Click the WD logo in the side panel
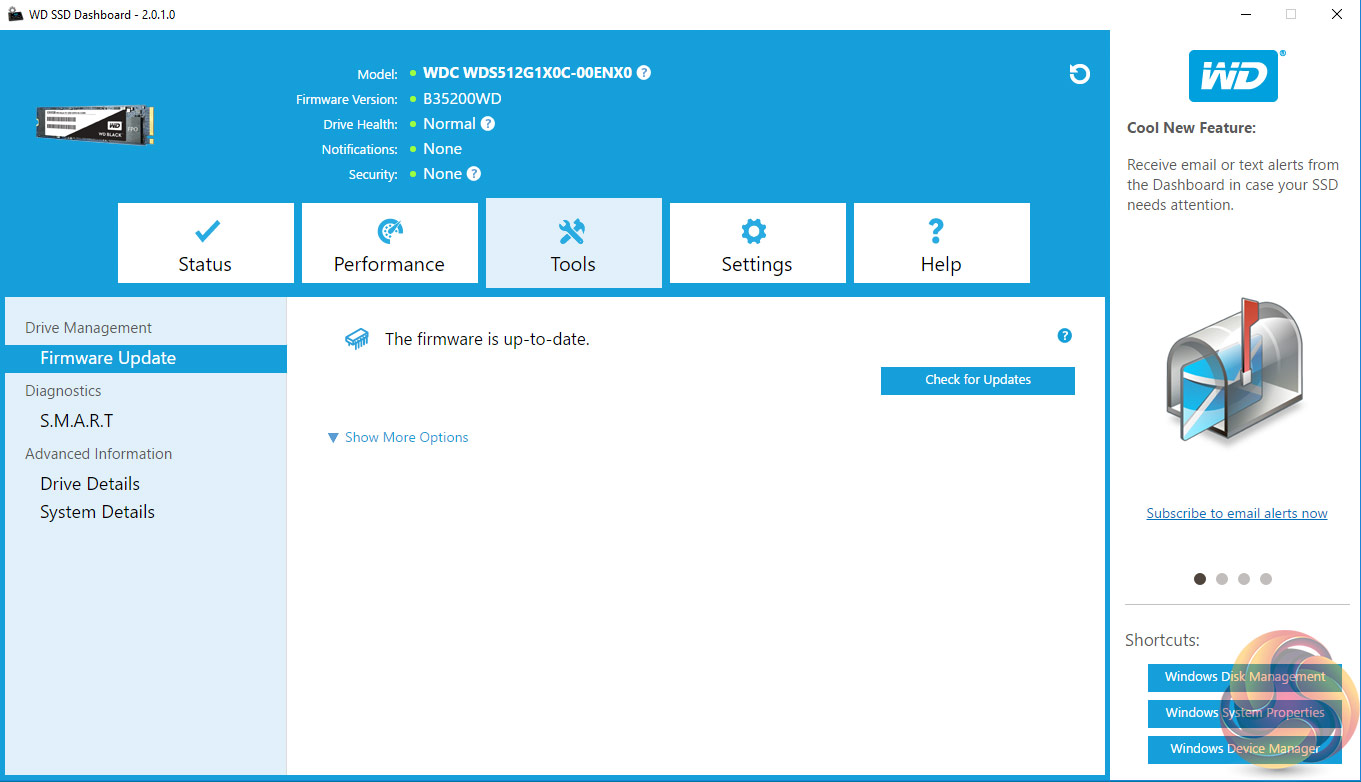The width and height of the screenshot is (1361, 782). [1233, 77]
